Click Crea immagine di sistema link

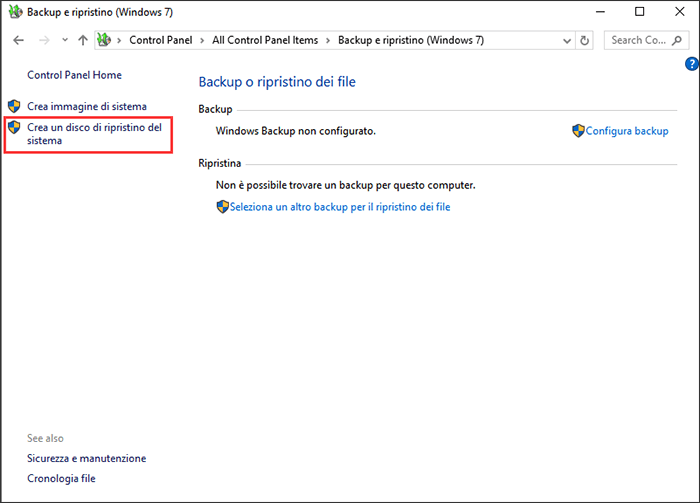coord(87,107)
